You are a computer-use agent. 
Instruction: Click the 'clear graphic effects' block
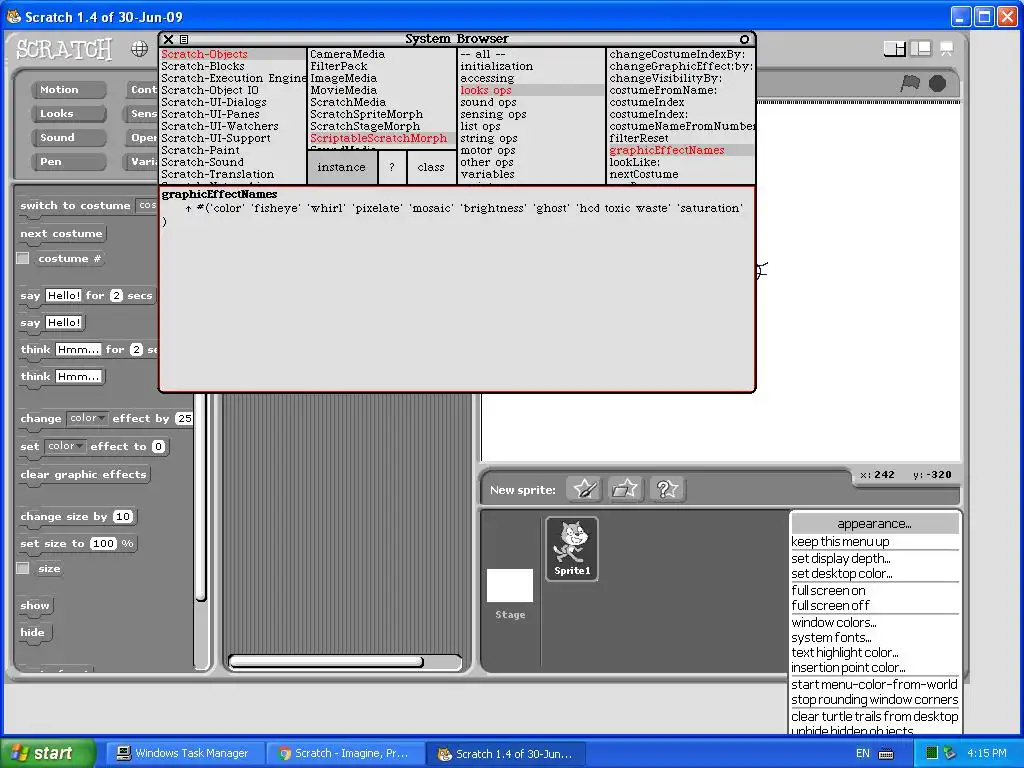coord(84,475)
